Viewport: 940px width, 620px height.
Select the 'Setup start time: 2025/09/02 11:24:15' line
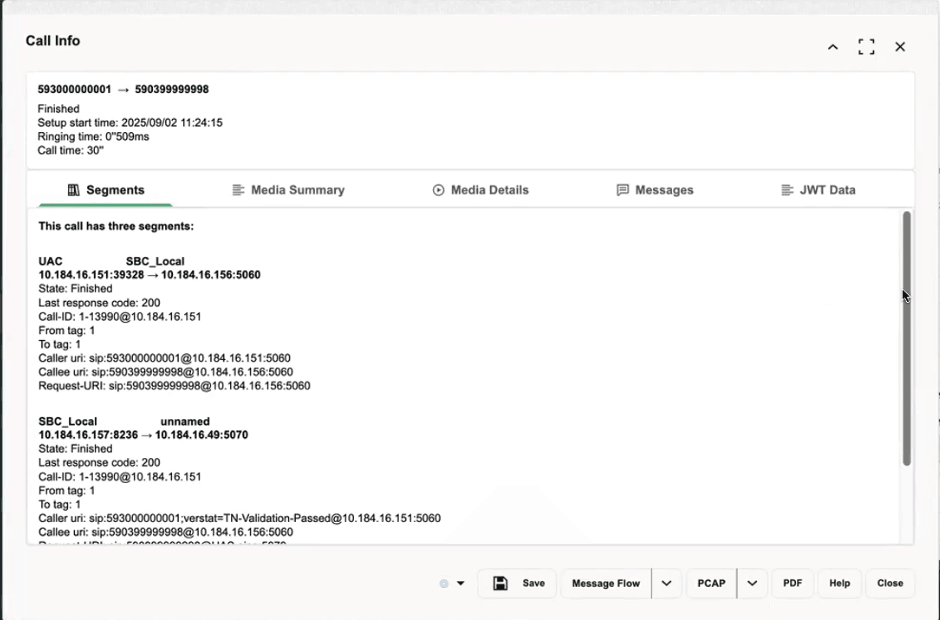pos(130,123)
